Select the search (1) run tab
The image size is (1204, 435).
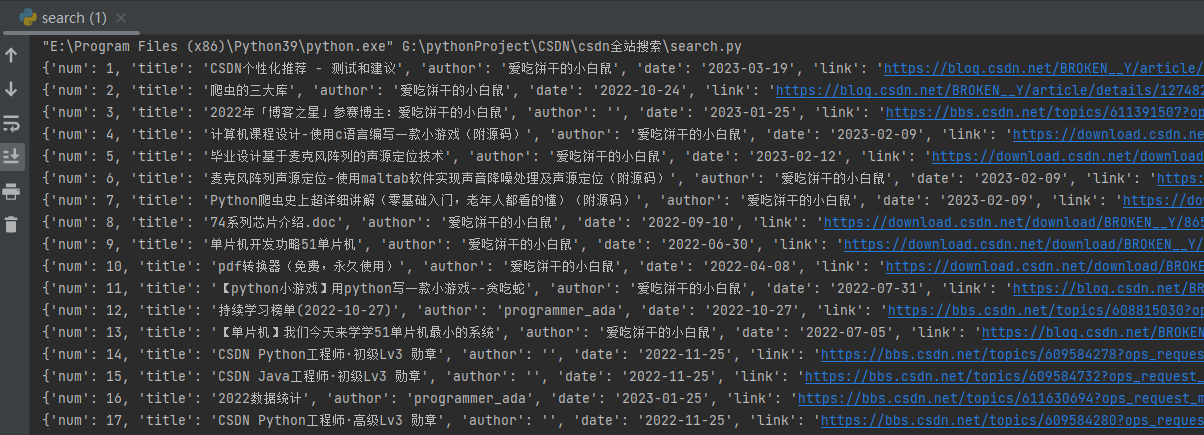click(75, 18)
